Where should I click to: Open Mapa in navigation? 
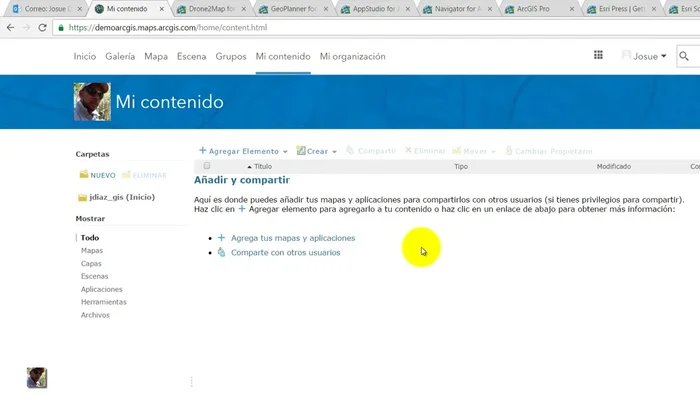pyautogui.click(x=156, y=56)
